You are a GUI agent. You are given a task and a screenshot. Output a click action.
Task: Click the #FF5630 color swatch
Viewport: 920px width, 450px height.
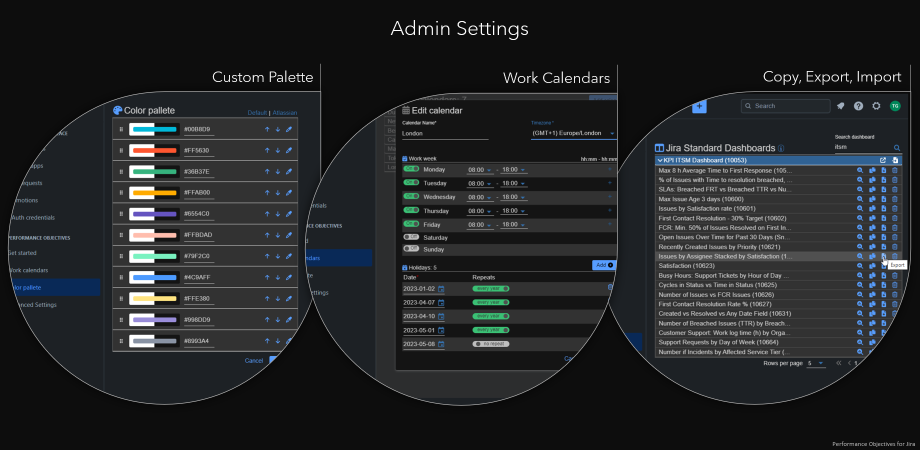pyautogui.click(x=155, y=150)
